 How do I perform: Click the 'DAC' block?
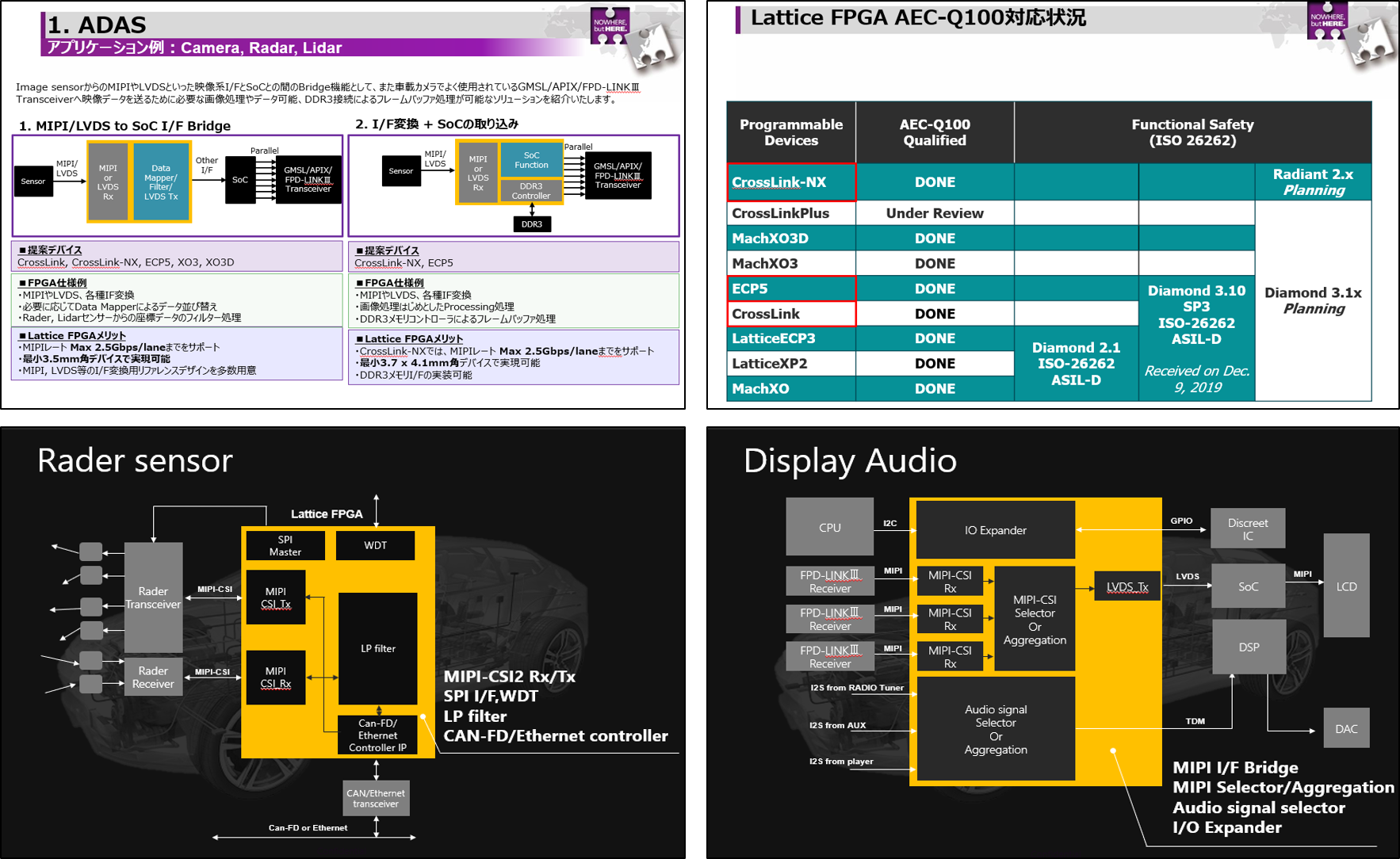pyautogui.click(x=1346, y=729)
